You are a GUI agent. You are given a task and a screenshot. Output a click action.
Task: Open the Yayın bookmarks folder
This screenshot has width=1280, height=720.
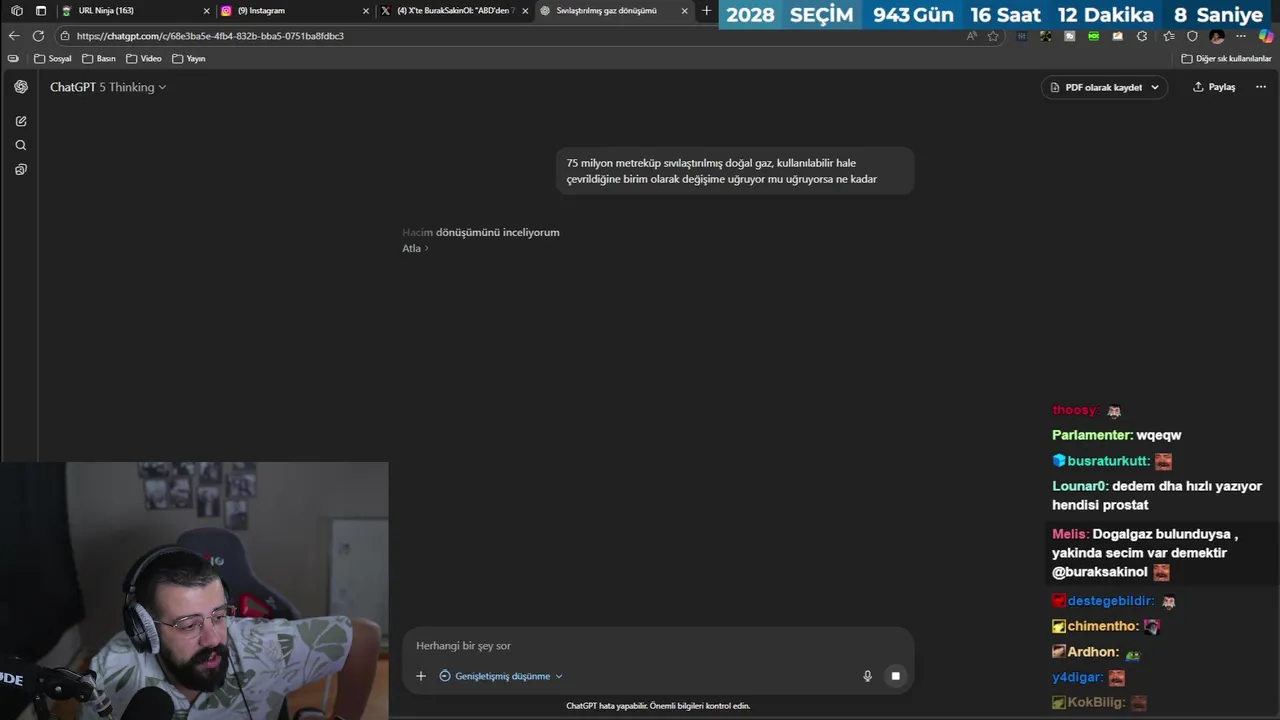(188, 59)
